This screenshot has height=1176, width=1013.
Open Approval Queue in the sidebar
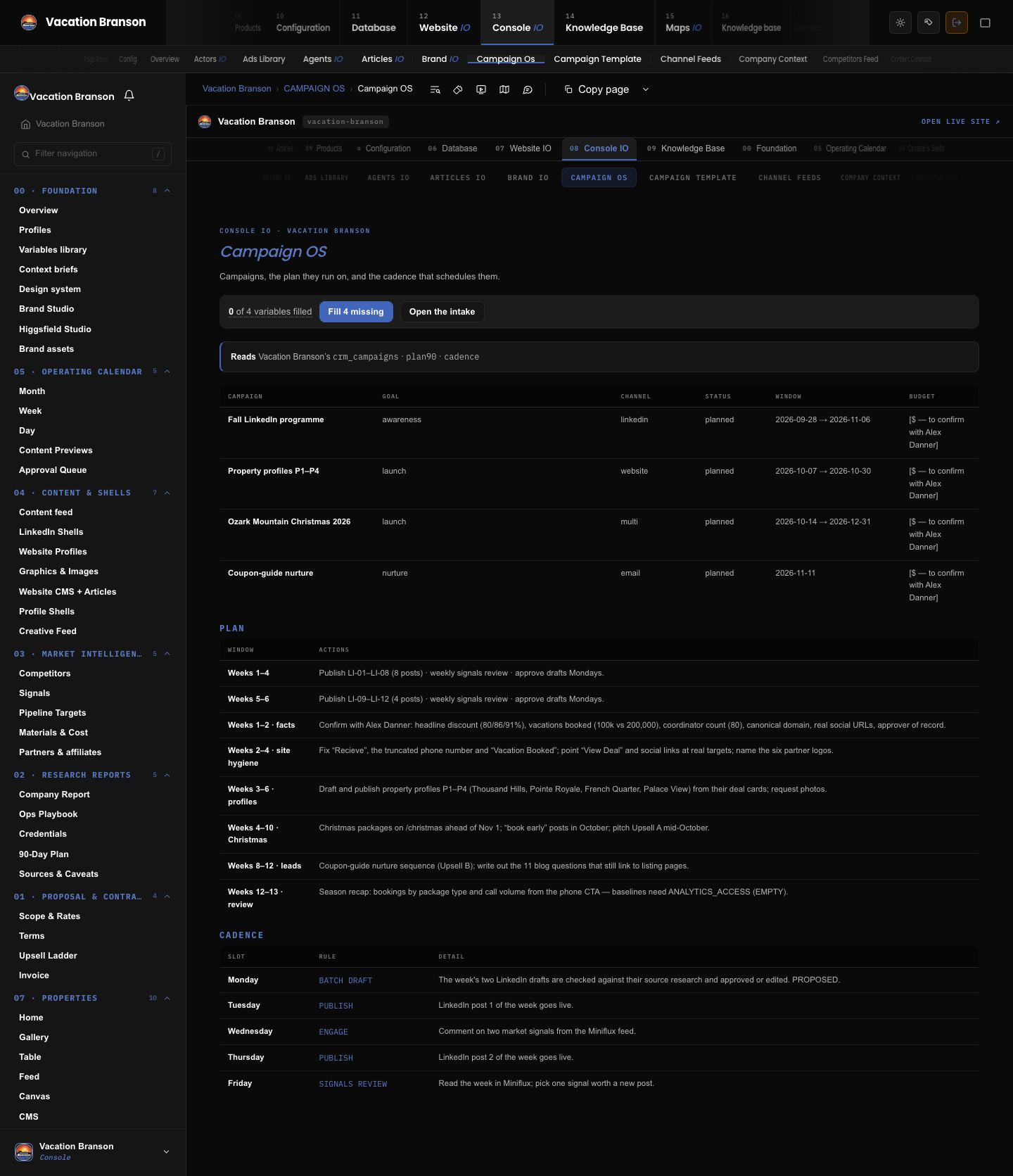click(x=53, y=470)
